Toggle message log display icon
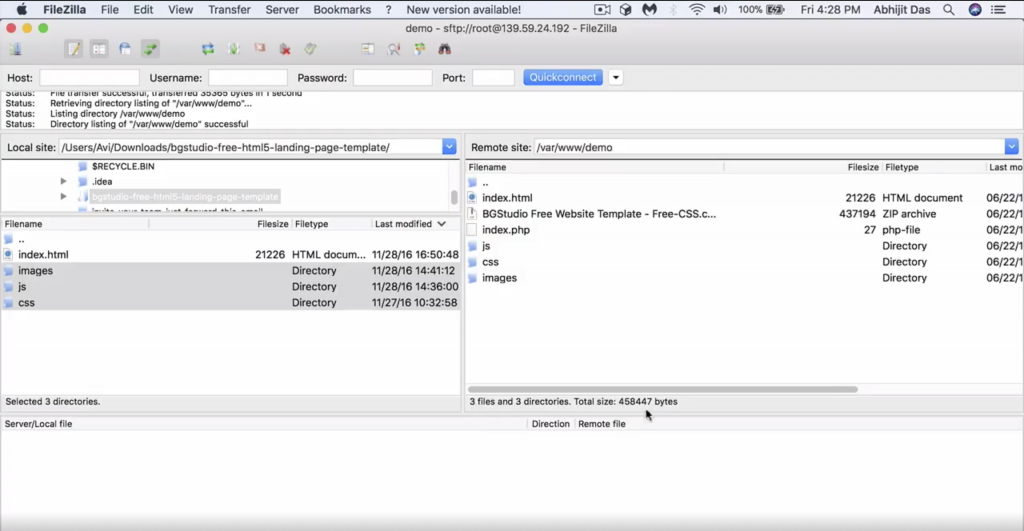1024x531 pixels. tap(73, 49)
